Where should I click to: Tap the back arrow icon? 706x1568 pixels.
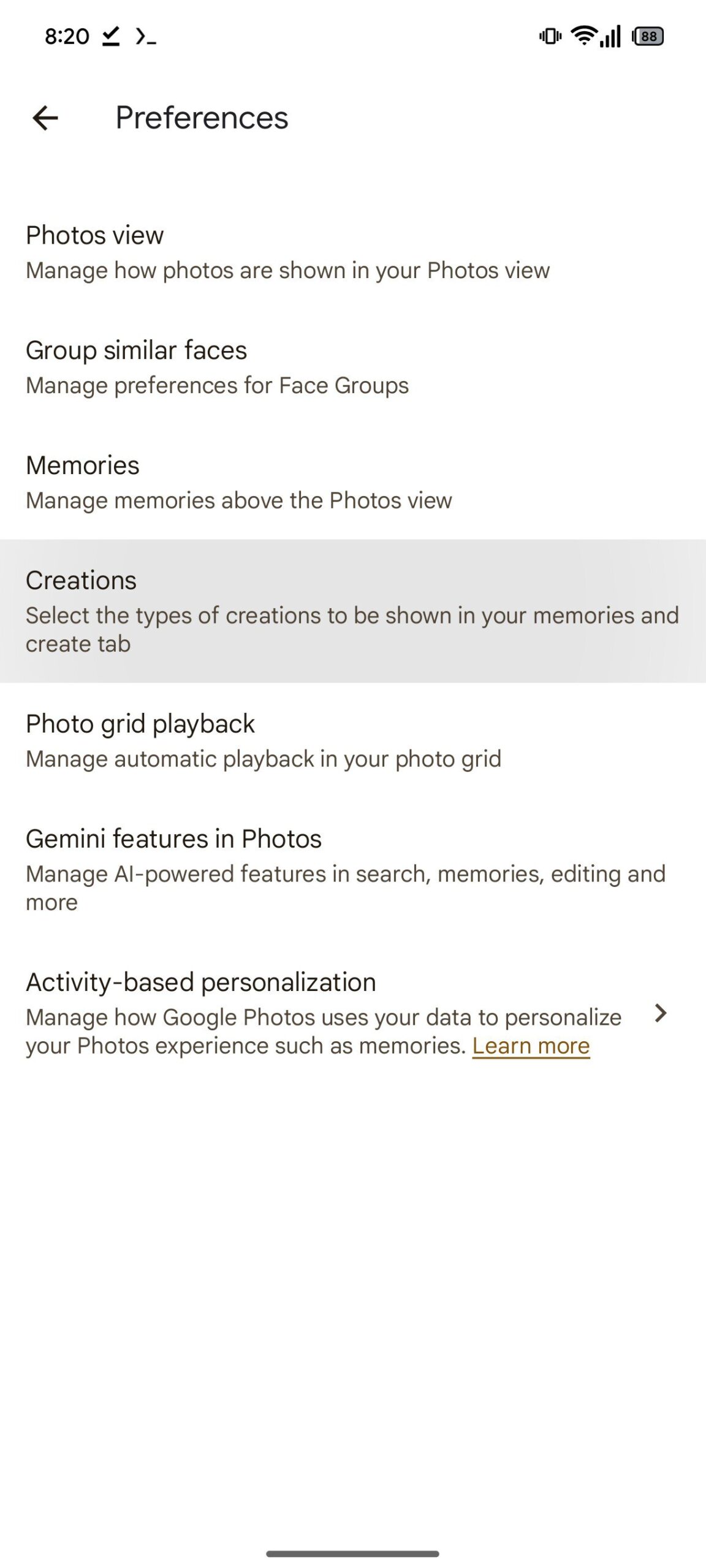[45, 118]
